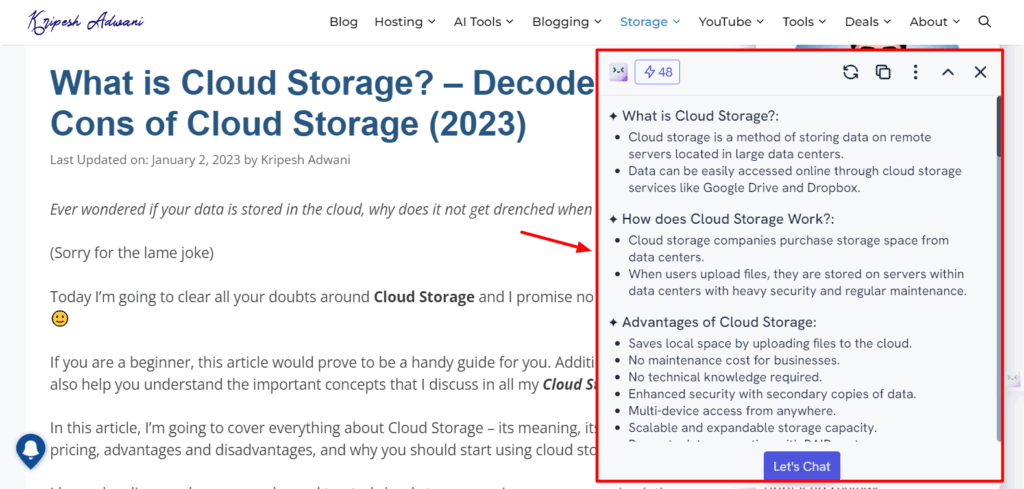Expand the Hosting dropdown menu
Image resolution: width=1024 pixels, height=489 pixels.
(404, 21)
